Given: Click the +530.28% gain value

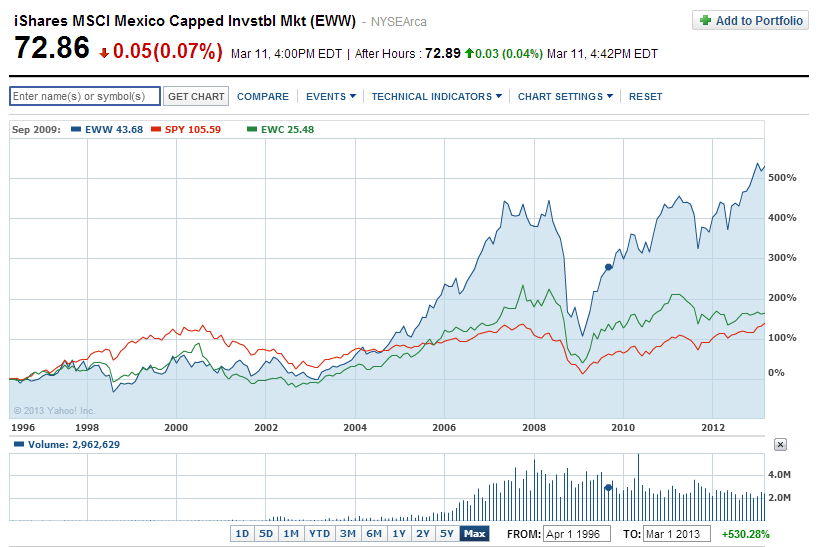Looking at the screenshot, I should pyautogui.click(x=745, y=534).
